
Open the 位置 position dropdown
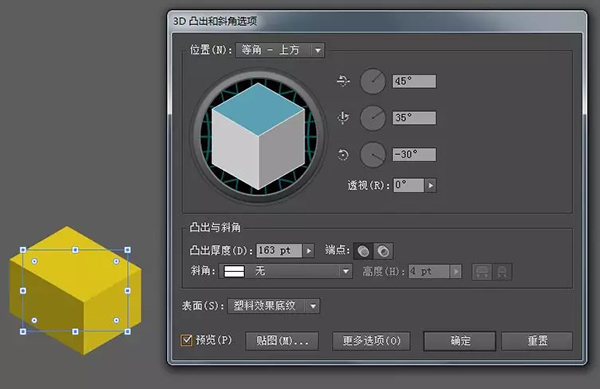280,50
